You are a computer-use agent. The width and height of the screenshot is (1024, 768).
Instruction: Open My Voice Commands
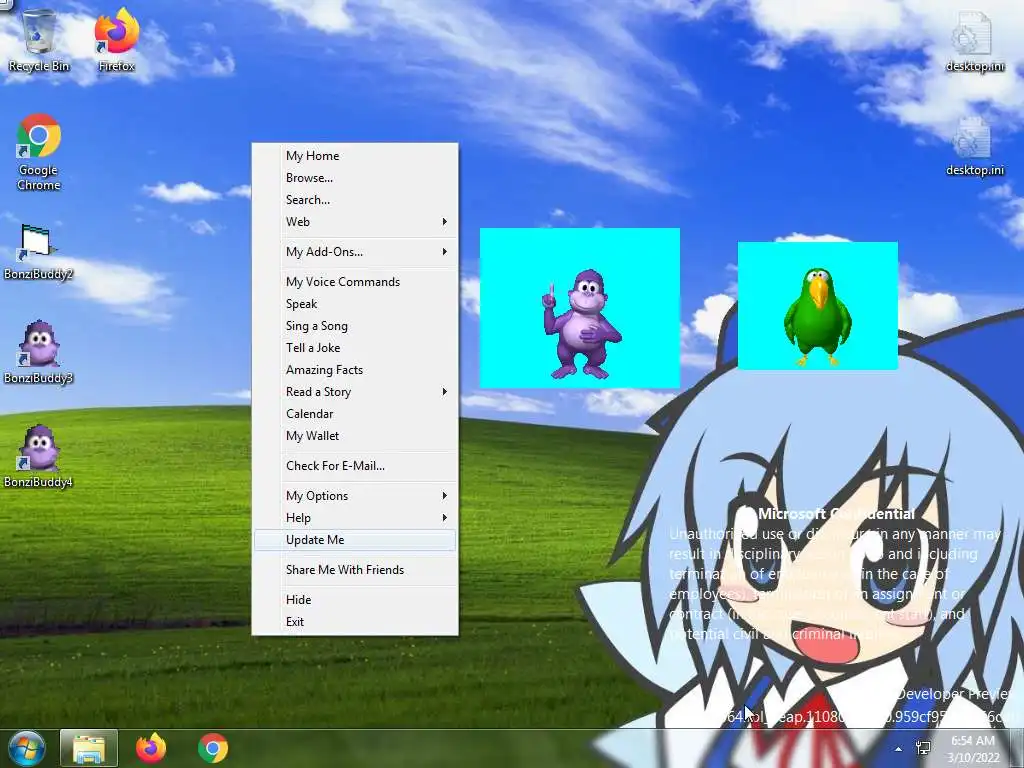pyautogui.click(x=355, y=281)
